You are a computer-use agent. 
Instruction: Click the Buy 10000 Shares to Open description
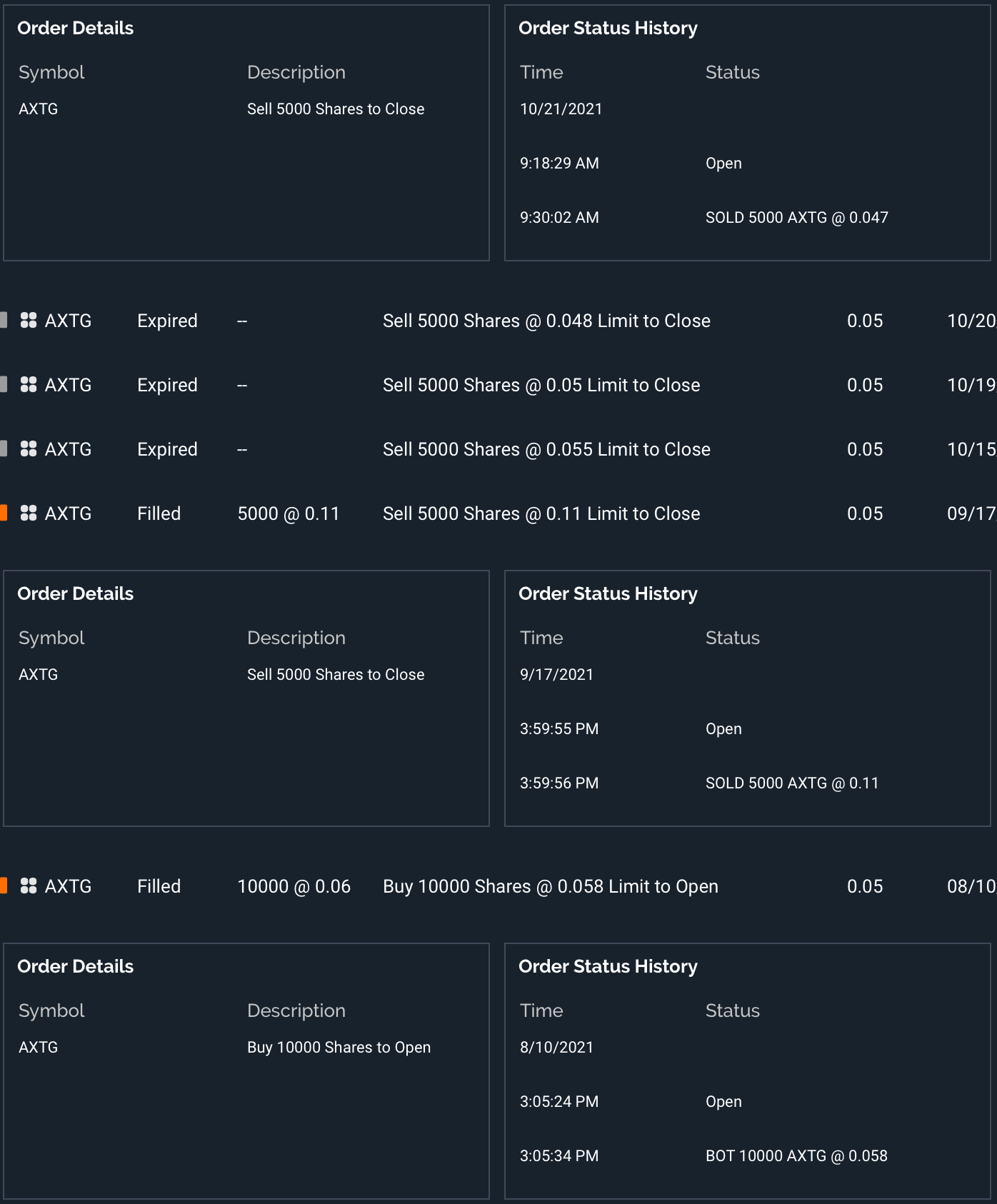(x=339, y=1048)
